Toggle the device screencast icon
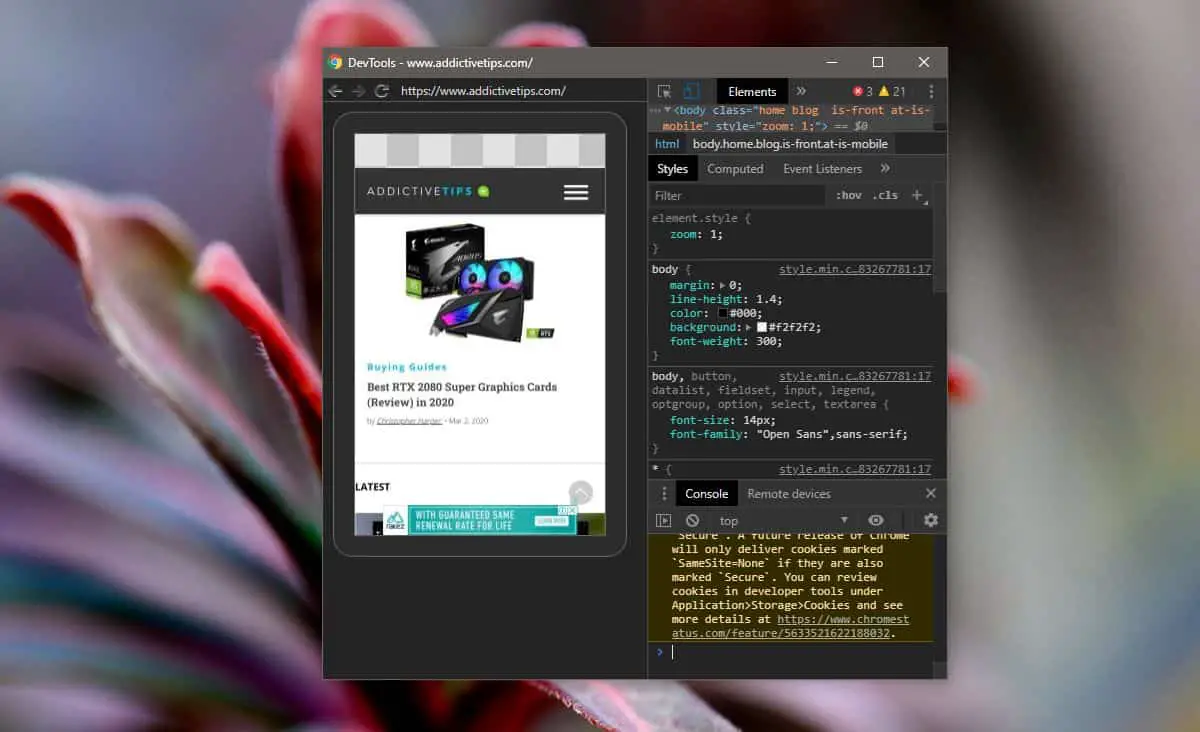The width and height of the screenshot is (1200, 732). point(691,91)
